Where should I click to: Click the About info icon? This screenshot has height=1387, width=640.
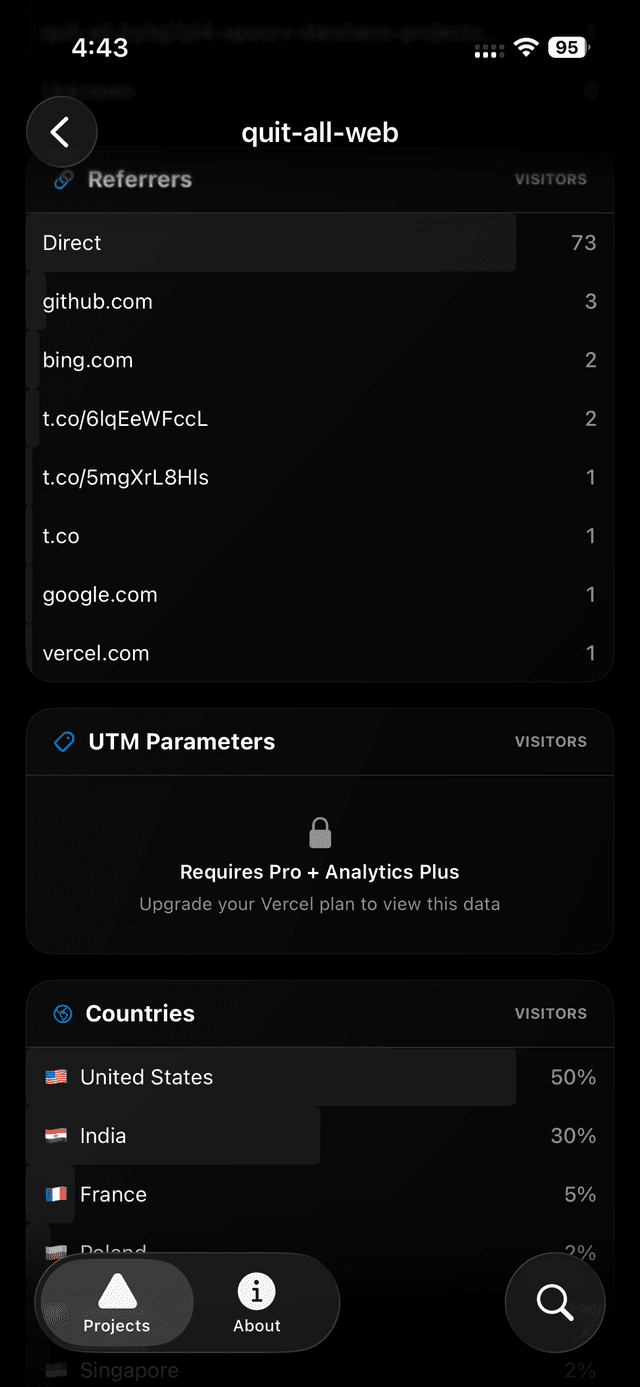[256, 1292]
